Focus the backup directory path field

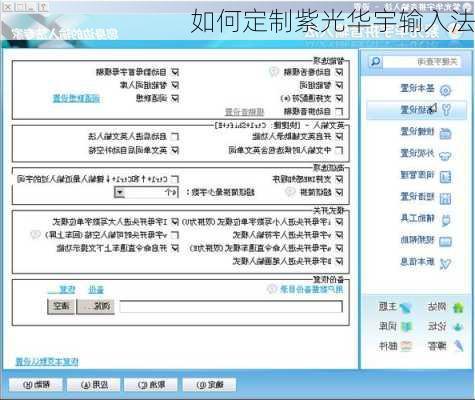(231, 307)
